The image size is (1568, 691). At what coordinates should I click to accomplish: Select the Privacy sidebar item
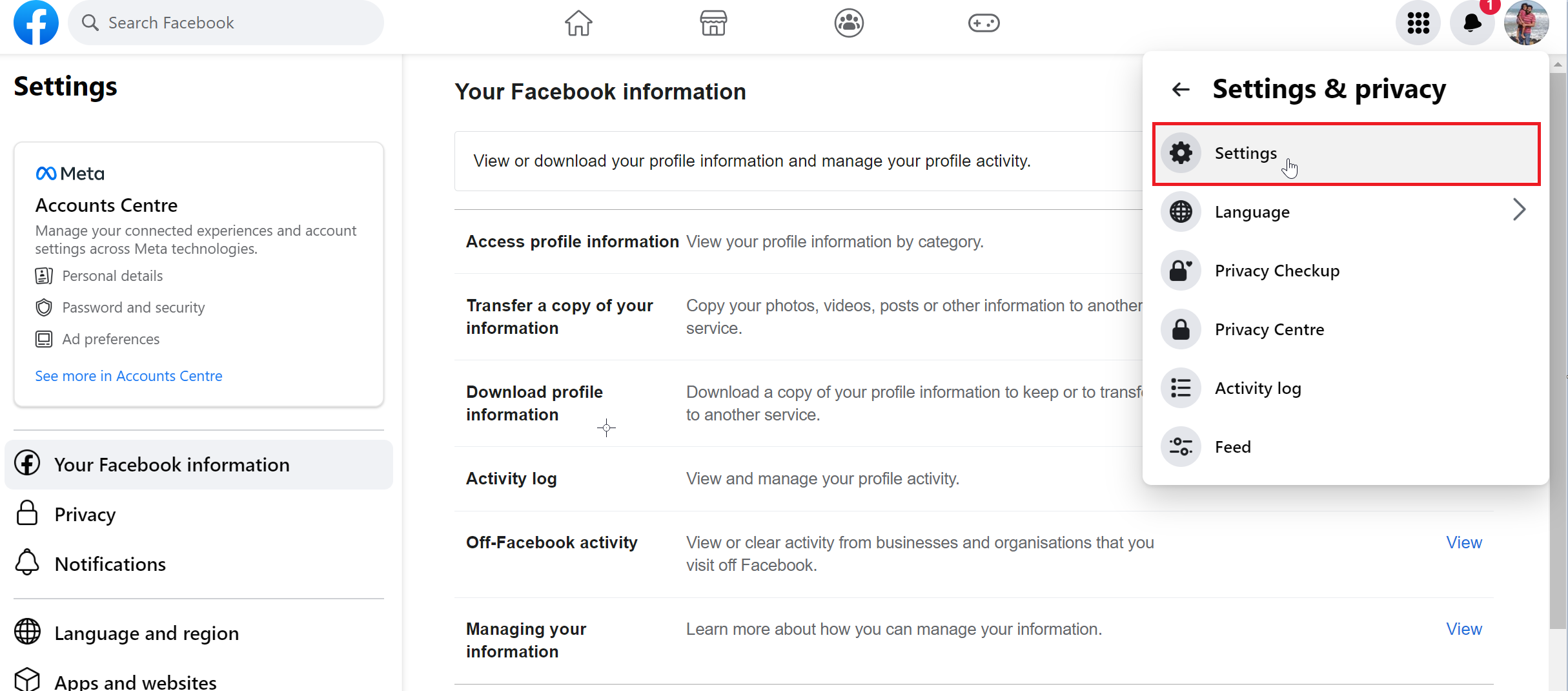pyautogui.click(x=85, y=513)
